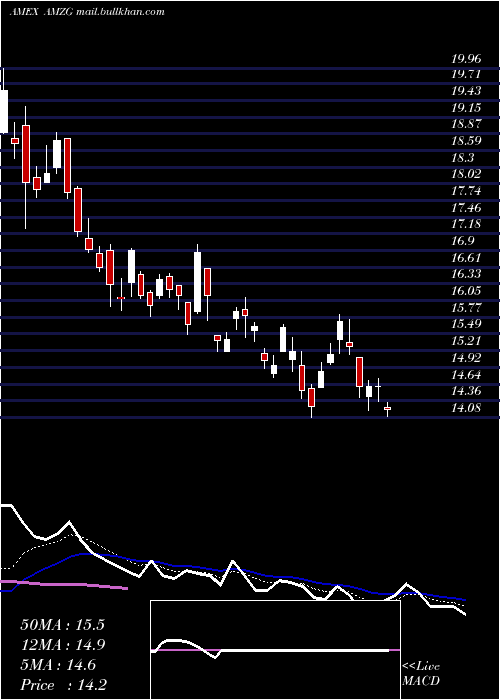Click the 17.74 price axis label
The width and height of the screenshot is (500, 700).
pyautogui.click(x=467, y=191)
